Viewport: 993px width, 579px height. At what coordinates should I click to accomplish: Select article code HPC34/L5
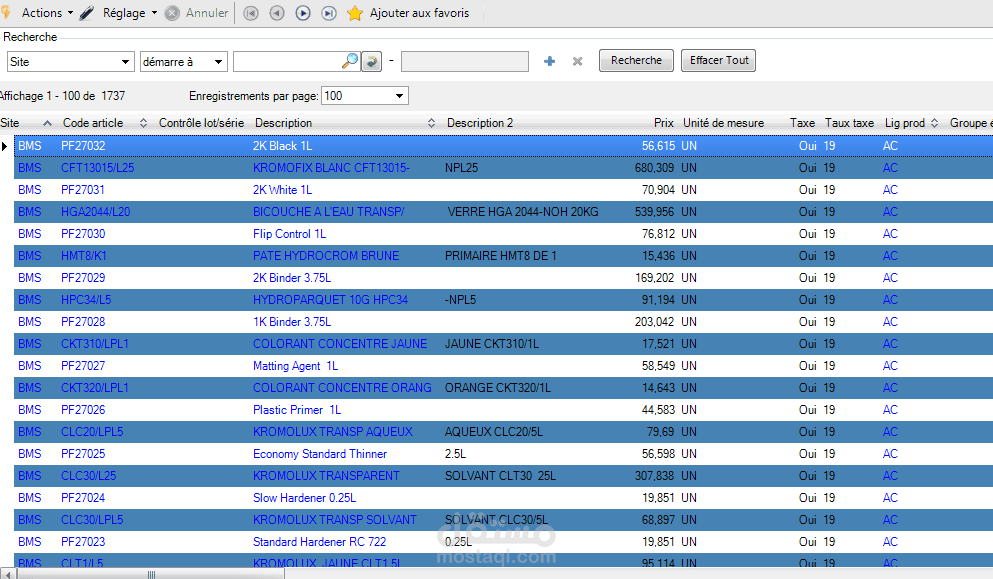click(x=86, y=300)
